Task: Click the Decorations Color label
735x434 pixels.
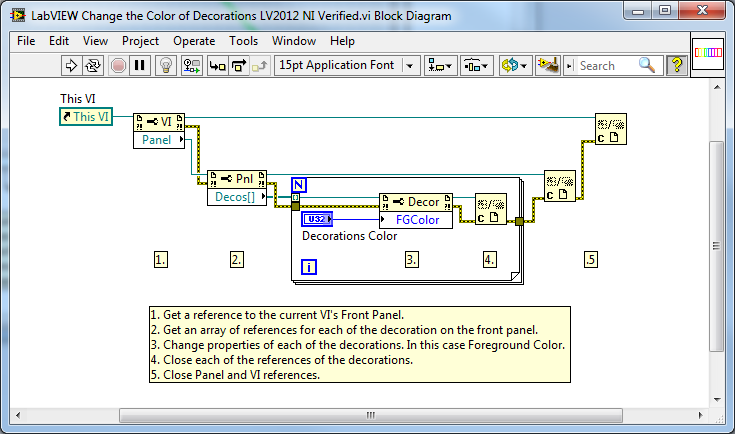Action: tap(350, 236)
